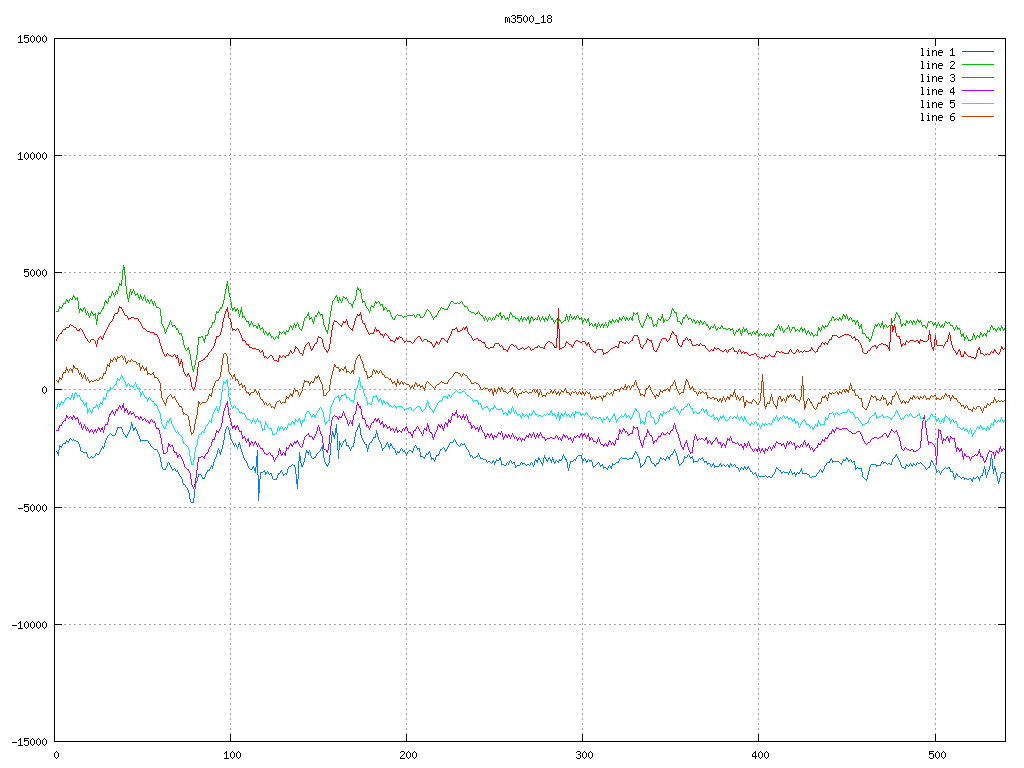
Task: Click the green line 2 legend sample
Action: pos(978,65)
